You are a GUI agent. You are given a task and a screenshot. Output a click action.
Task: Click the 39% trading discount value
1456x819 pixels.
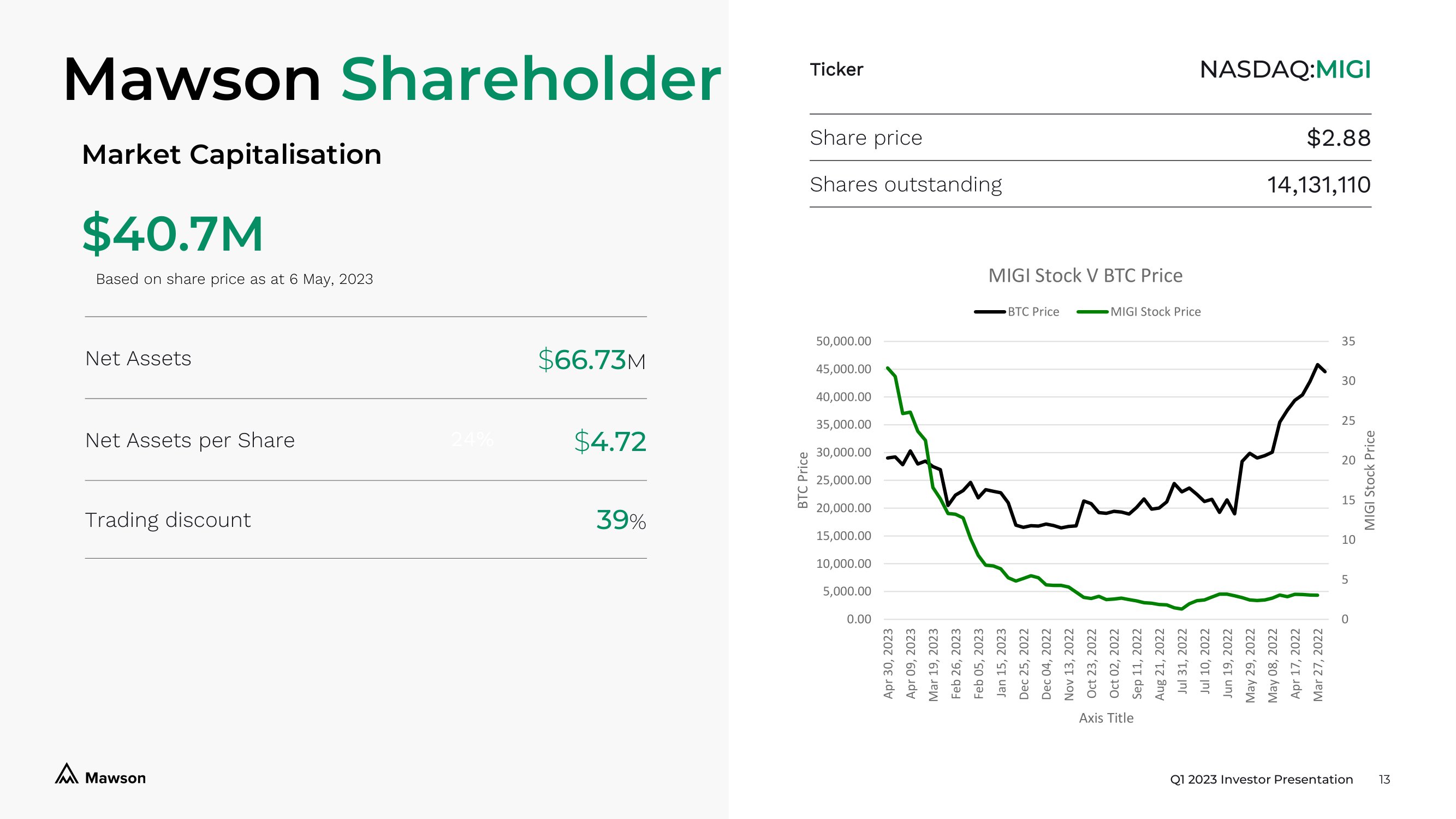point(621,520)
